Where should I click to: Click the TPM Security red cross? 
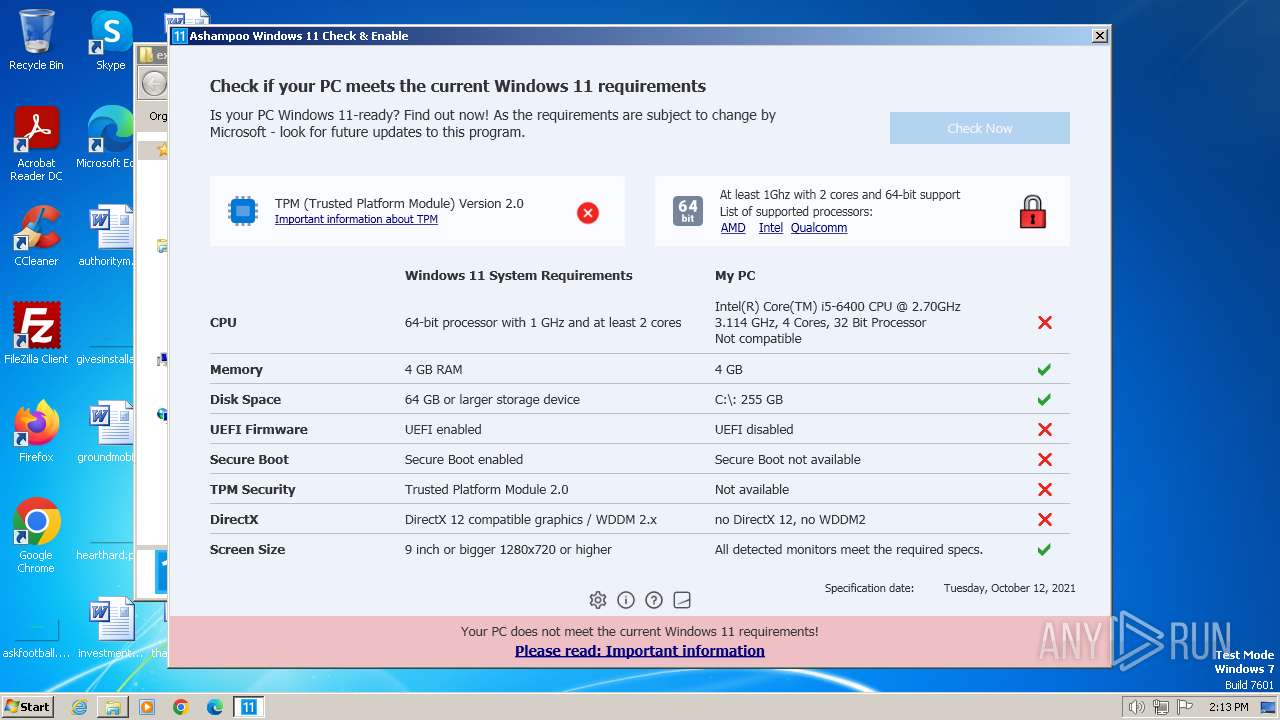point(1045,489)
